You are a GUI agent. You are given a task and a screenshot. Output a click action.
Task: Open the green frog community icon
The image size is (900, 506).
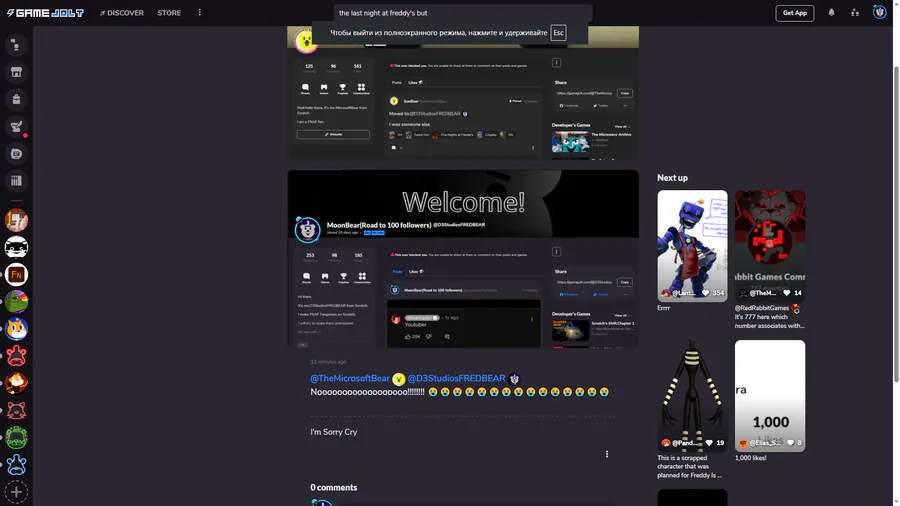pyautogui.click(x=16, y=438)
